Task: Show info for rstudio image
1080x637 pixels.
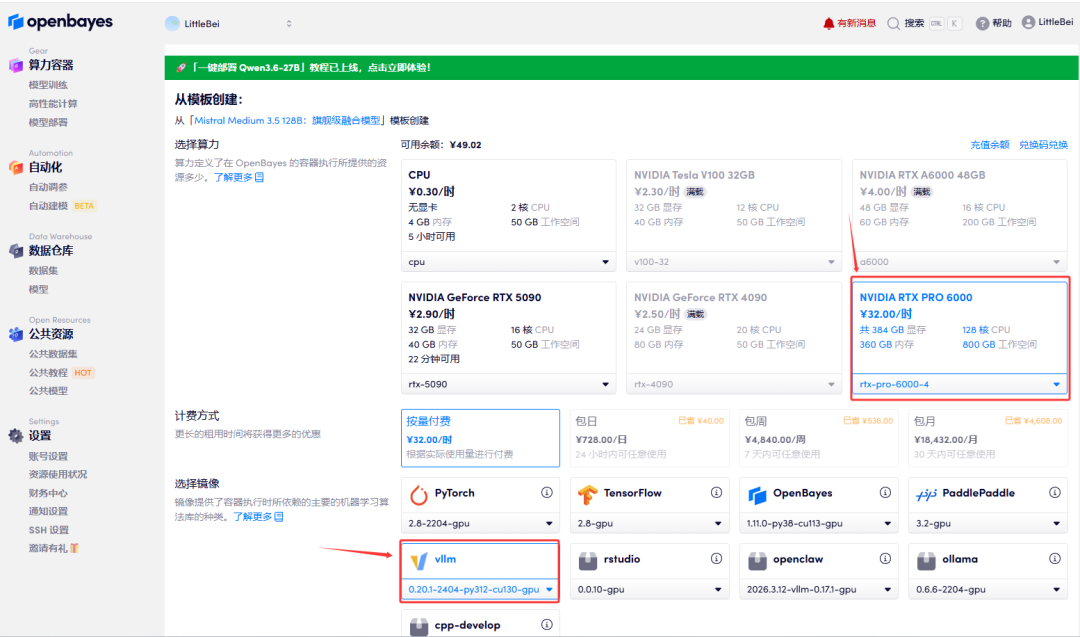Action: pos(716,558)
